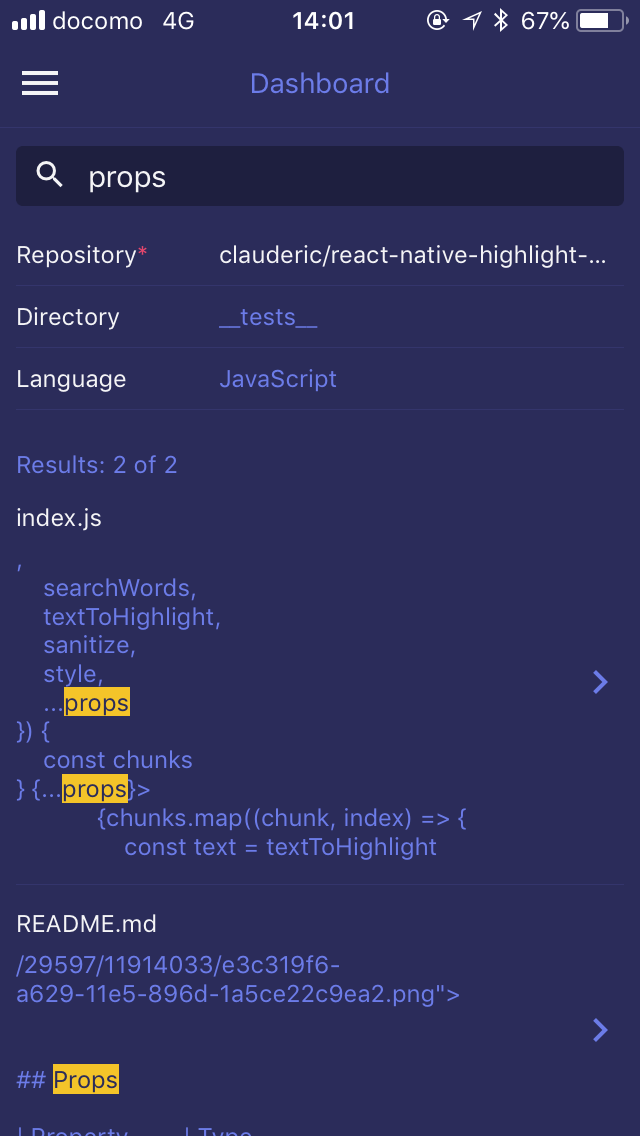Tap the rotation lock status icon
Viewport: 640px width, 1136px height.
pyautogui.click(x=437, y=20)
